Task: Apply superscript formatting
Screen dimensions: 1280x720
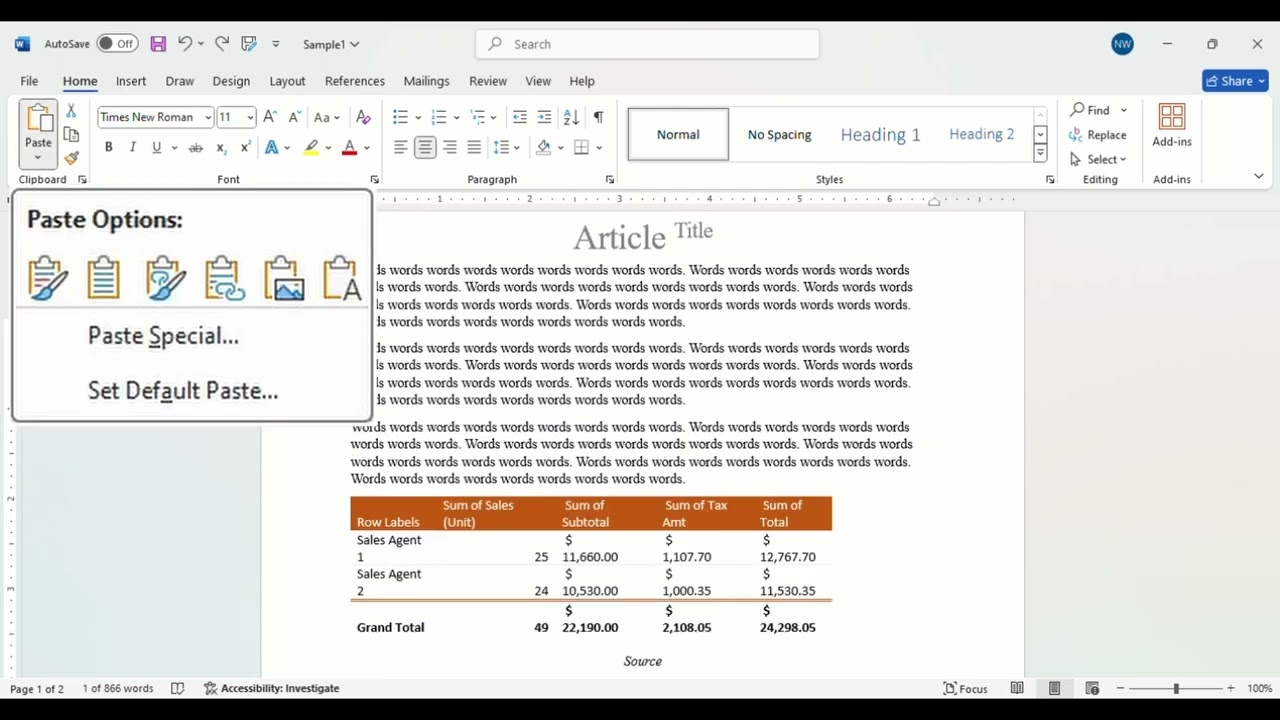Action: coord(245,148)
